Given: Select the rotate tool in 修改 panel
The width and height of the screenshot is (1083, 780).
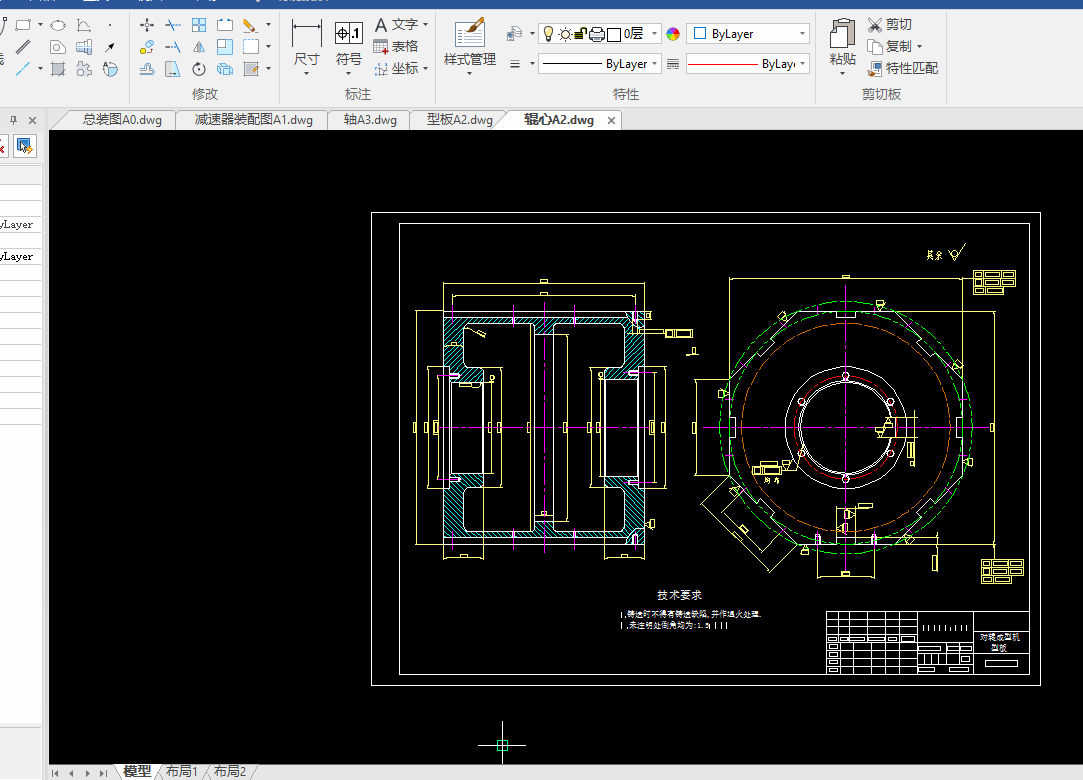Looking at the screenshot, I should [199, 69].
